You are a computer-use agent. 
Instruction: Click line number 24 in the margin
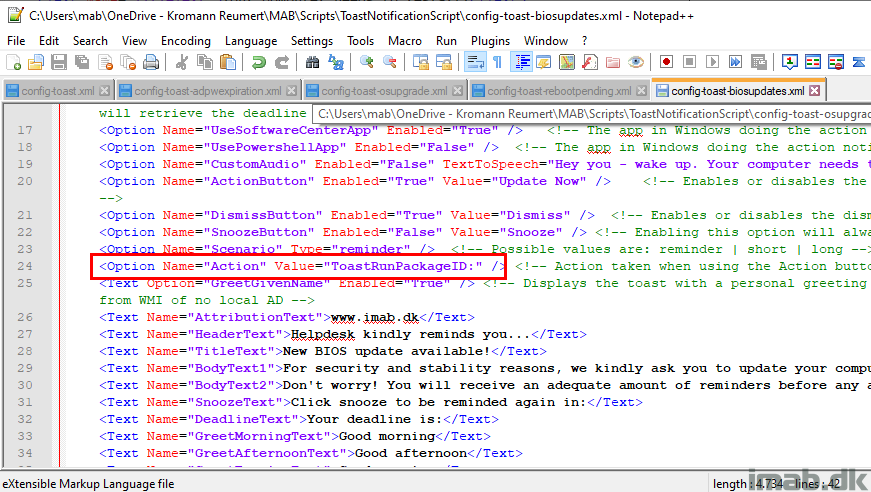point(24,266)
